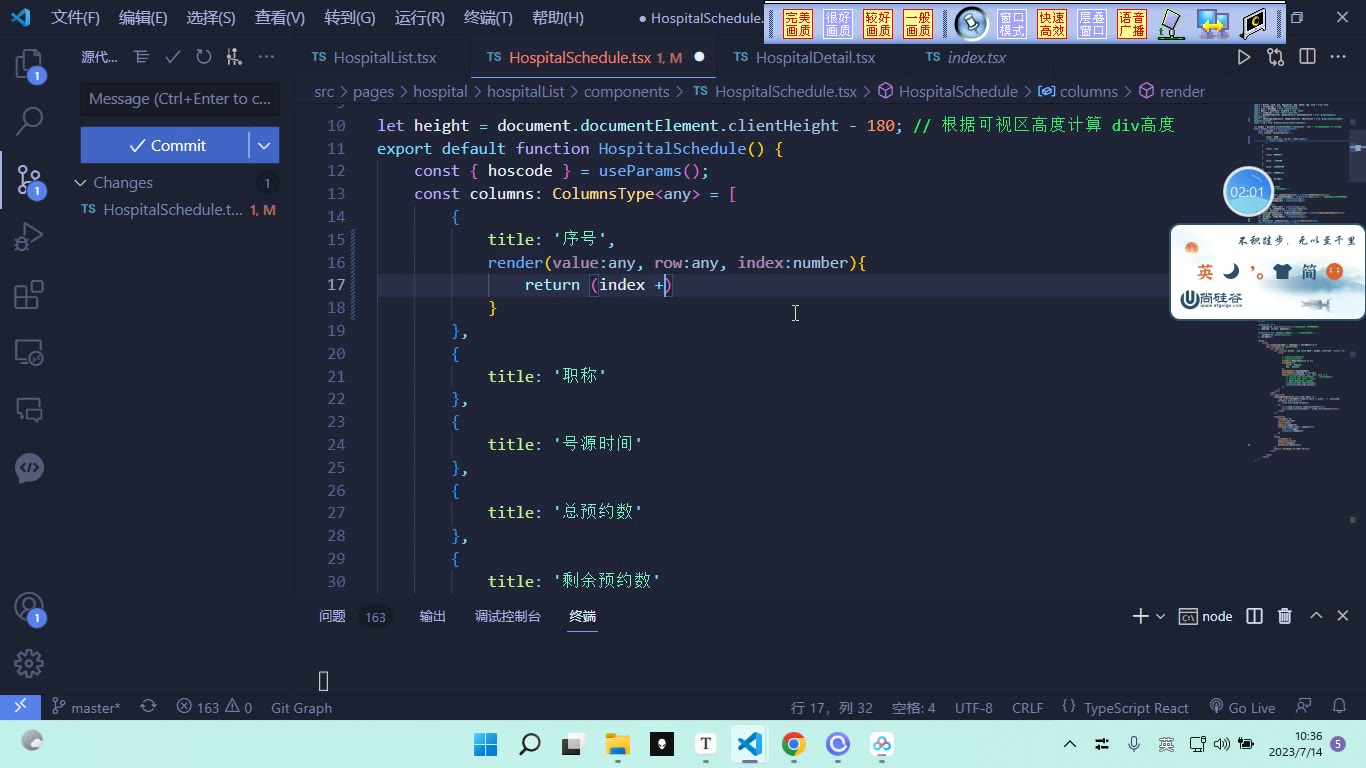
Task: Open more actions ellipsis in source control
Action: point(266,57)
